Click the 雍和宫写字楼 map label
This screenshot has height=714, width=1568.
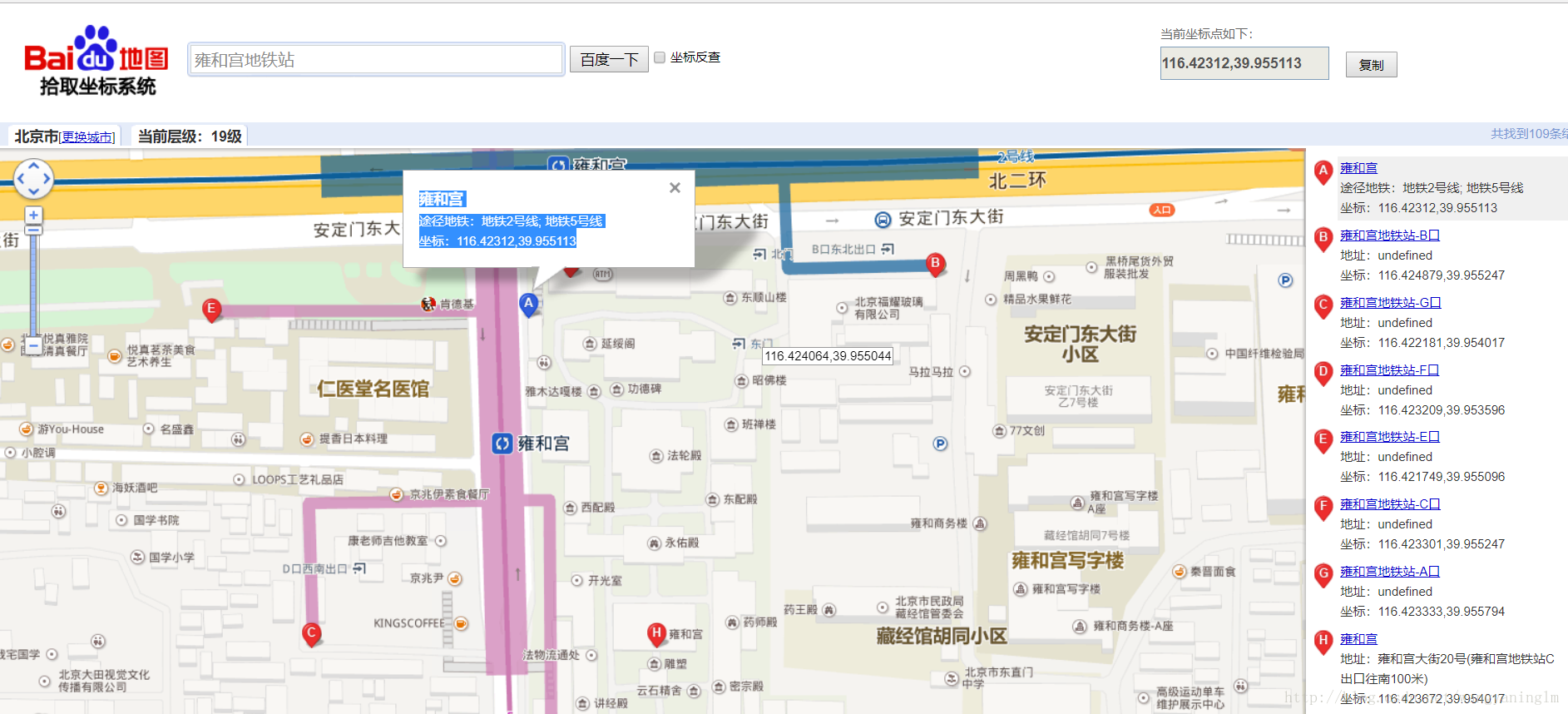1067,561
